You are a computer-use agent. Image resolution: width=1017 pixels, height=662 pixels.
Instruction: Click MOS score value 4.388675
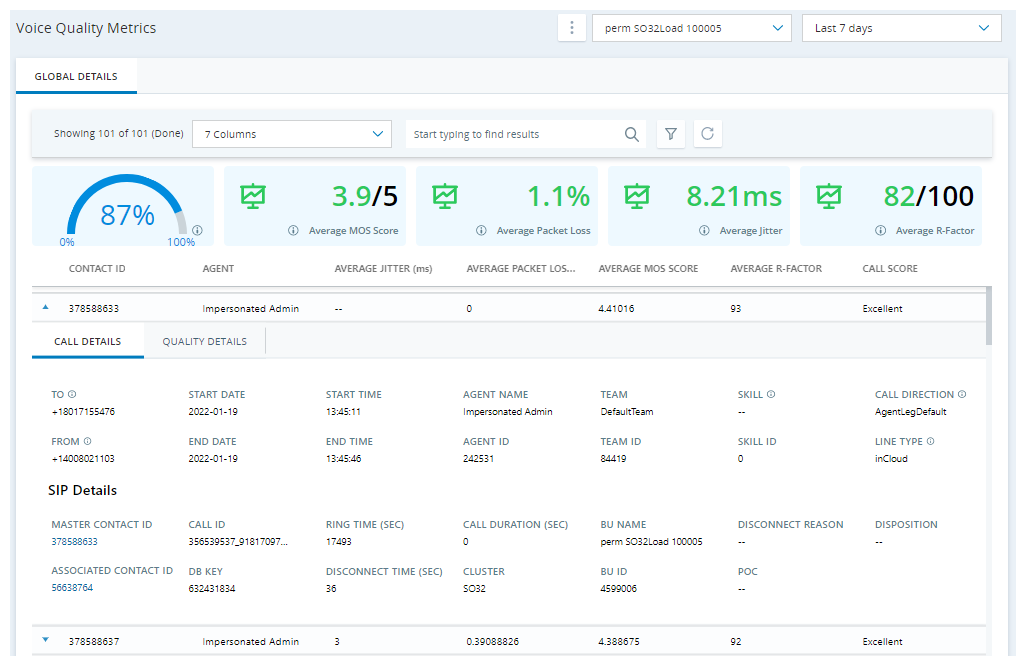click(619, 641)
